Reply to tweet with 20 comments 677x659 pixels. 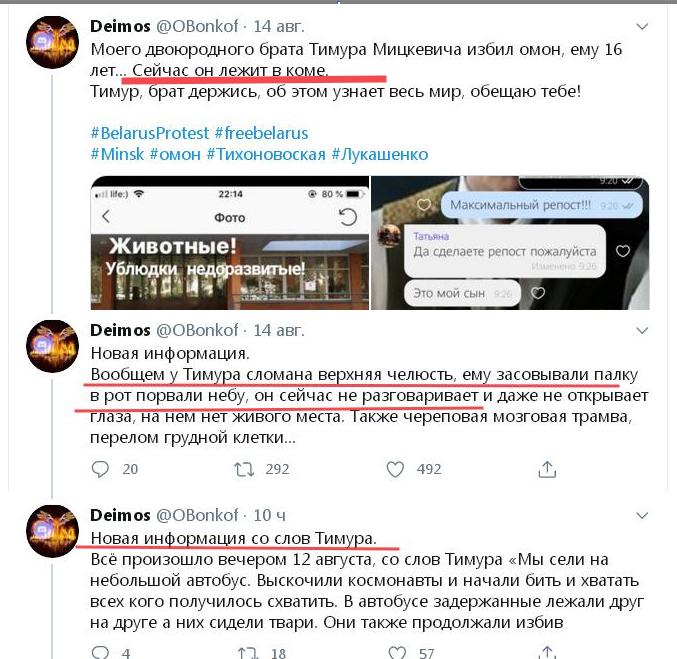coord(100,469)
